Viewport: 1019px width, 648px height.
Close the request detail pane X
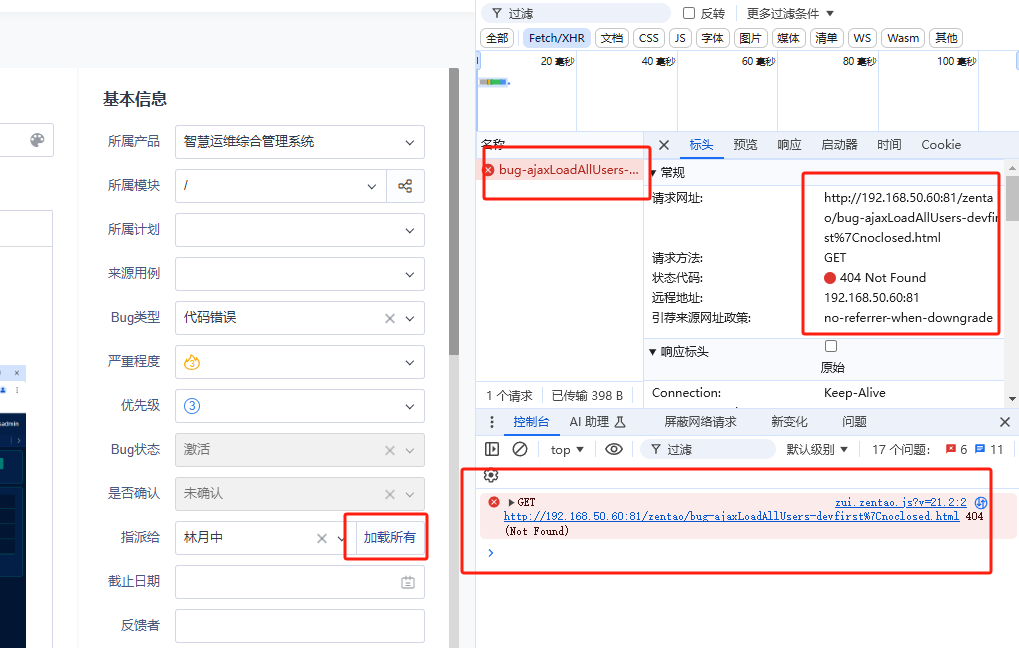pos(664,145)
